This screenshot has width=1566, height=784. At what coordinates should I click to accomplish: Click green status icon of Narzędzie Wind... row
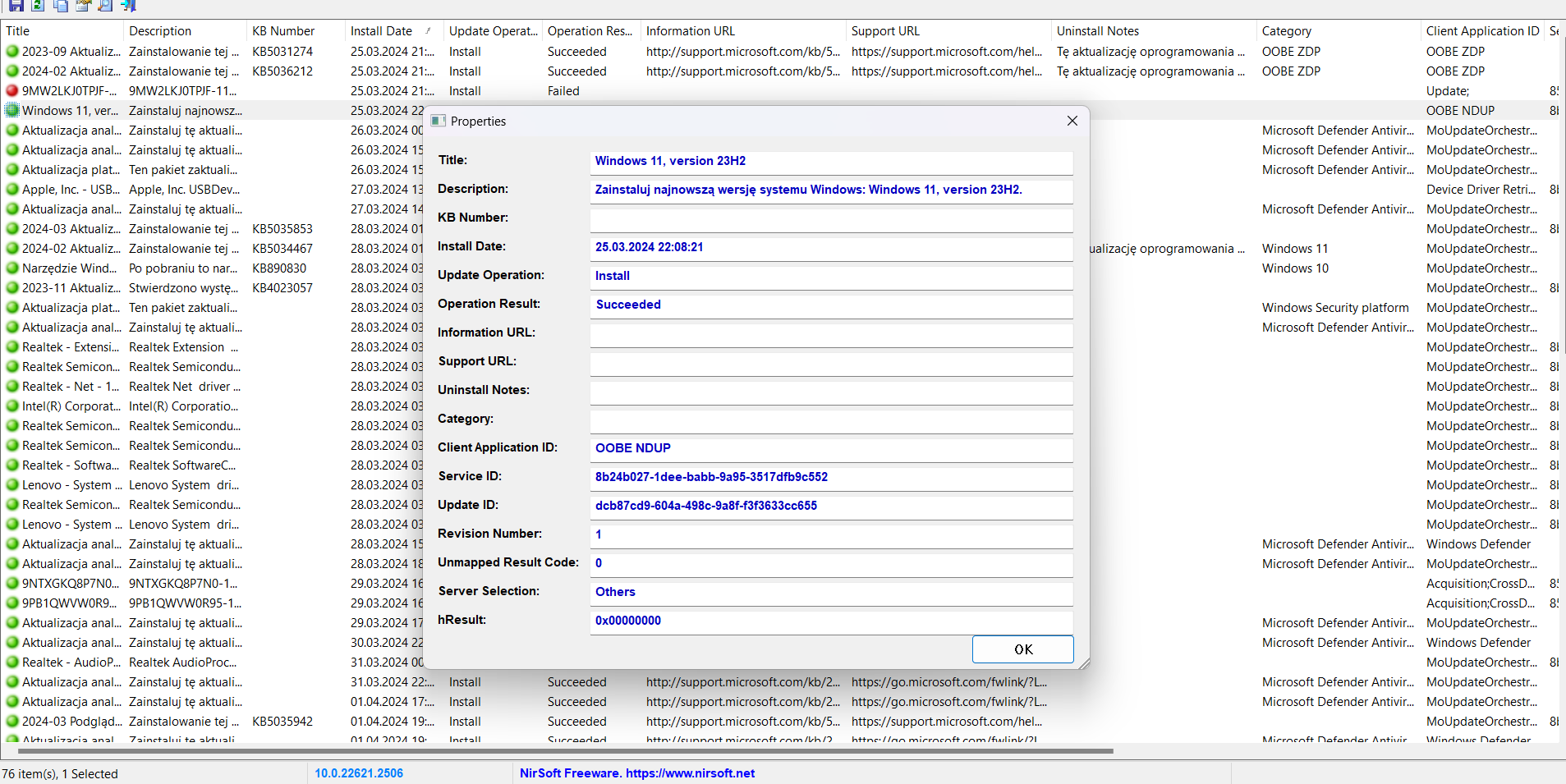12,268
